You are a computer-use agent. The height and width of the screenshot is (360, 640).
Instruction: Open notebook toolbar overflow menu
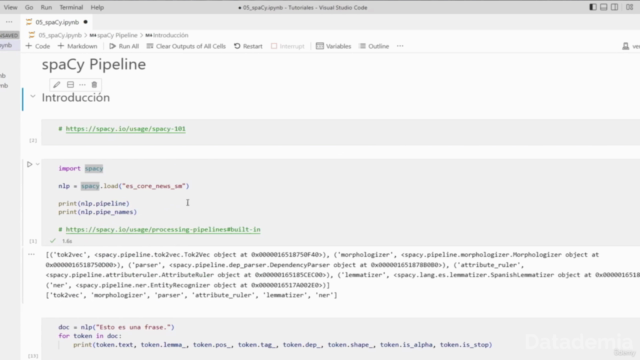tap(400, 46)
